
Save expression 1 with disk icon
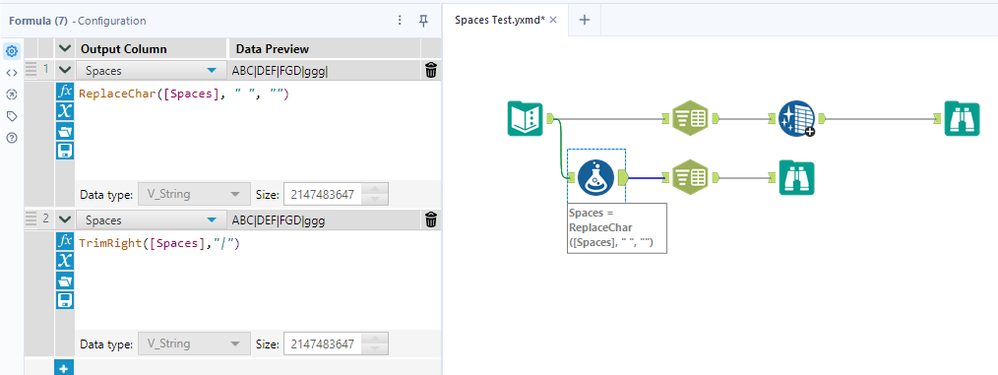[x=65, y=151]
